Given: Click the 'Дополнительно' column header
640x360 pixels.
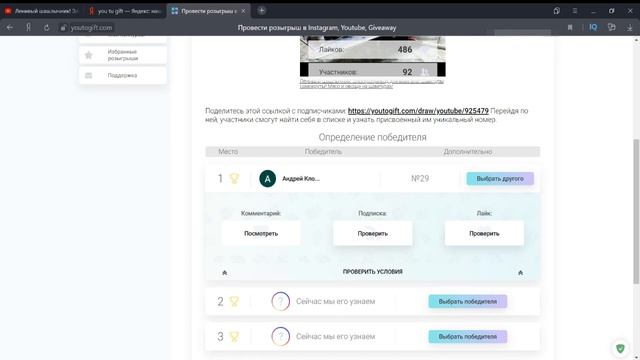Looking at the screenshot, I should [468, 151].
